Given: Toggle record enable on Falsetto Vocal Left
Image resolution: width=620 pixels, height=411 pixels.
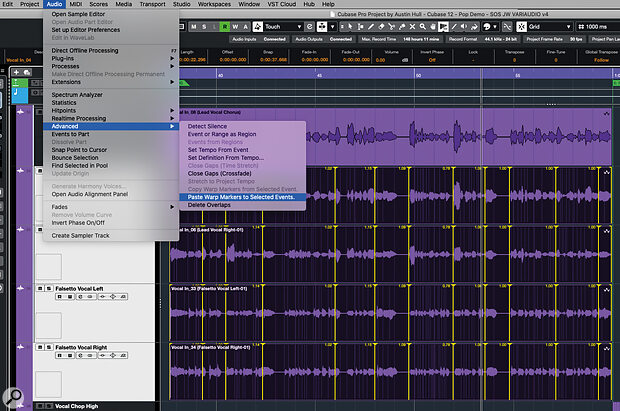Looking at the screenshot, I should coord(59,297).
